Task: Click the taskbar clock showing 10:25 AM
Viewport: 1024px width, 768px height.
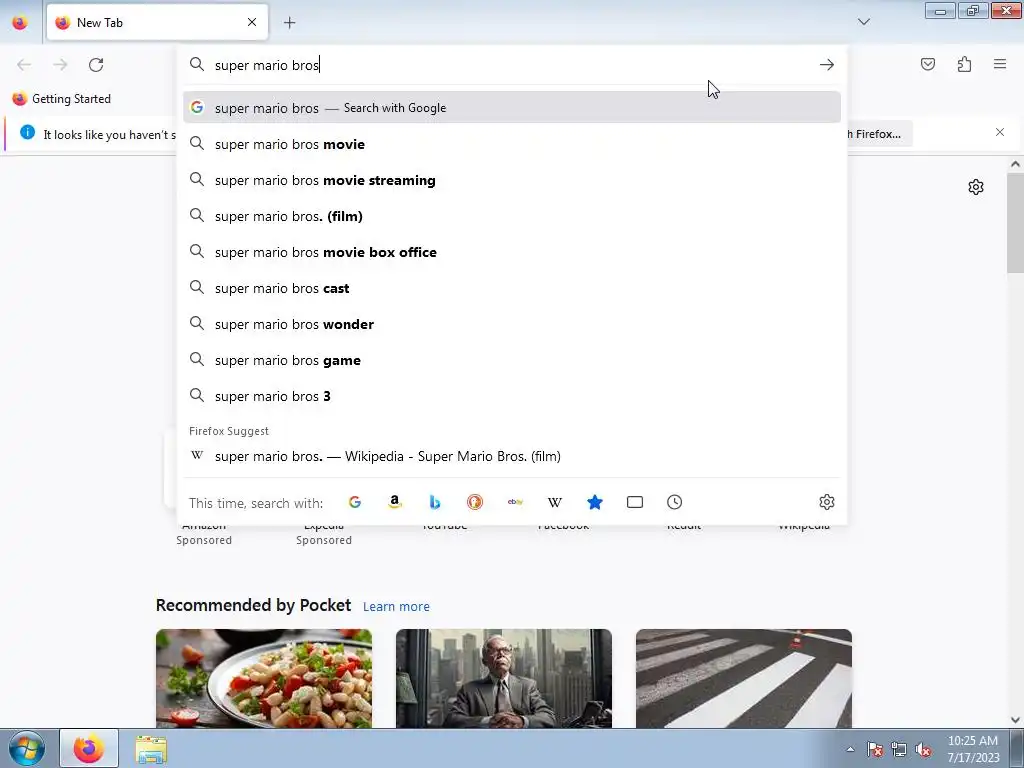Action: coord(973,749)
